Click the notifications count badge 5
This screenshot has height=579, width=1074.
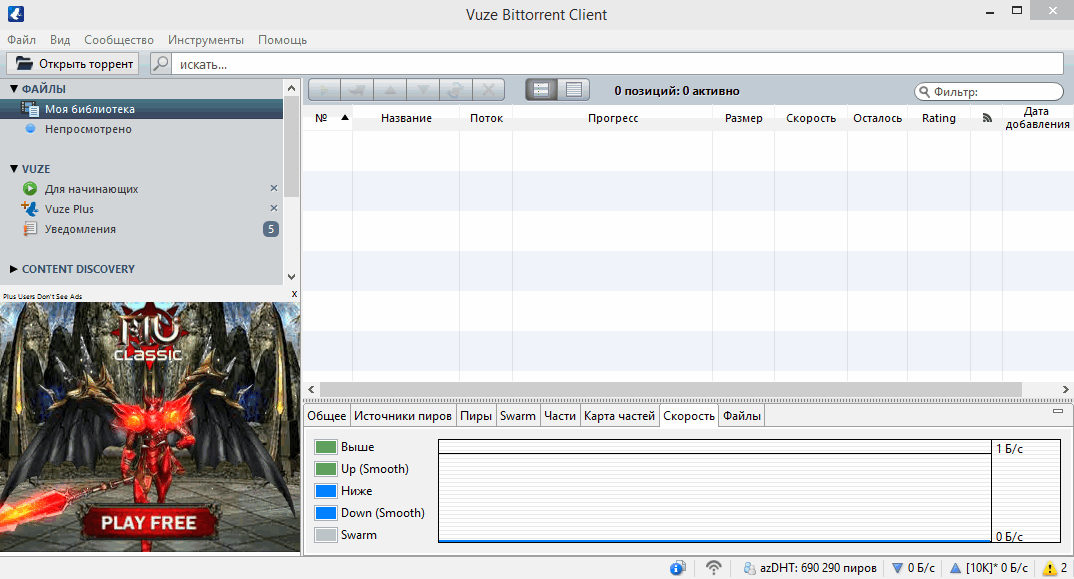tap(271, 229)
